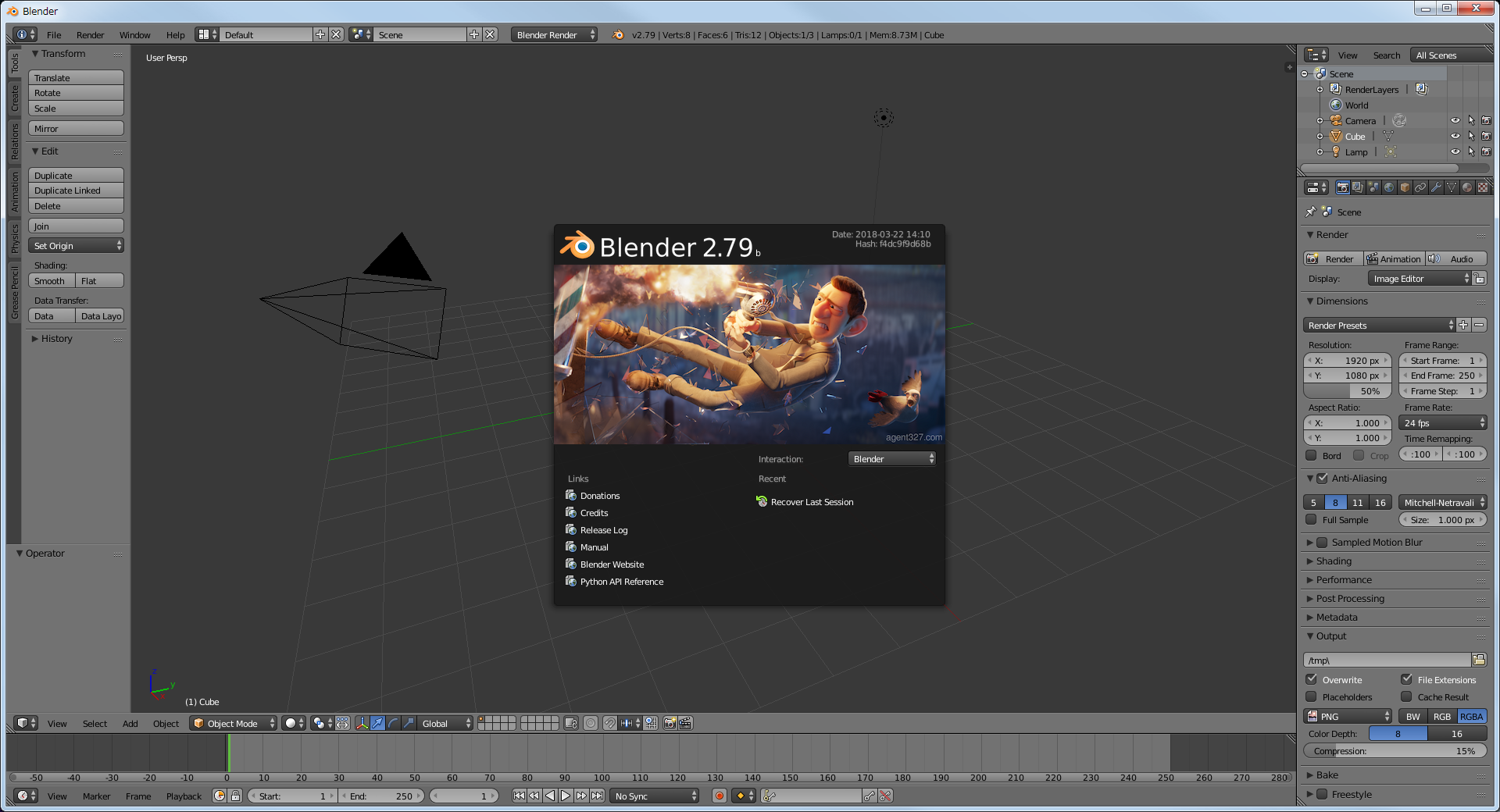Open the Release Log link
The width and height of the screenshot is (1500, 812).
pos(604,530)
